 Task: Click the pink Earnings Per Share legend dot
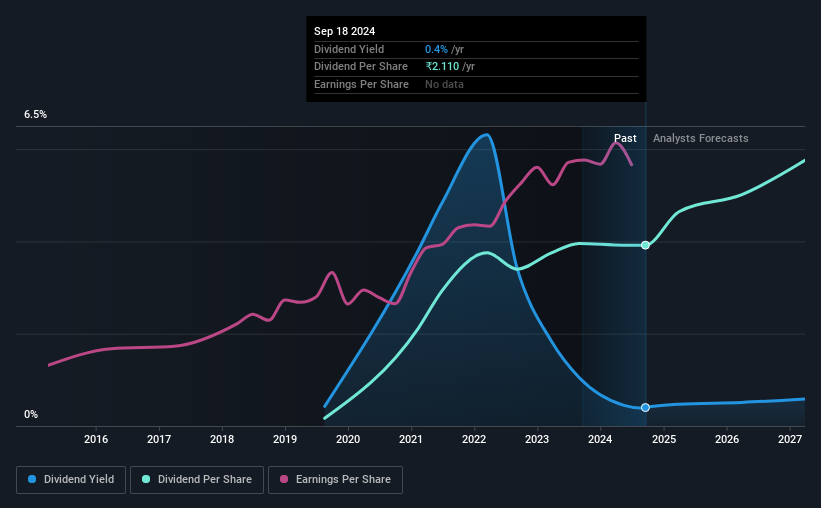pos(284,479)
